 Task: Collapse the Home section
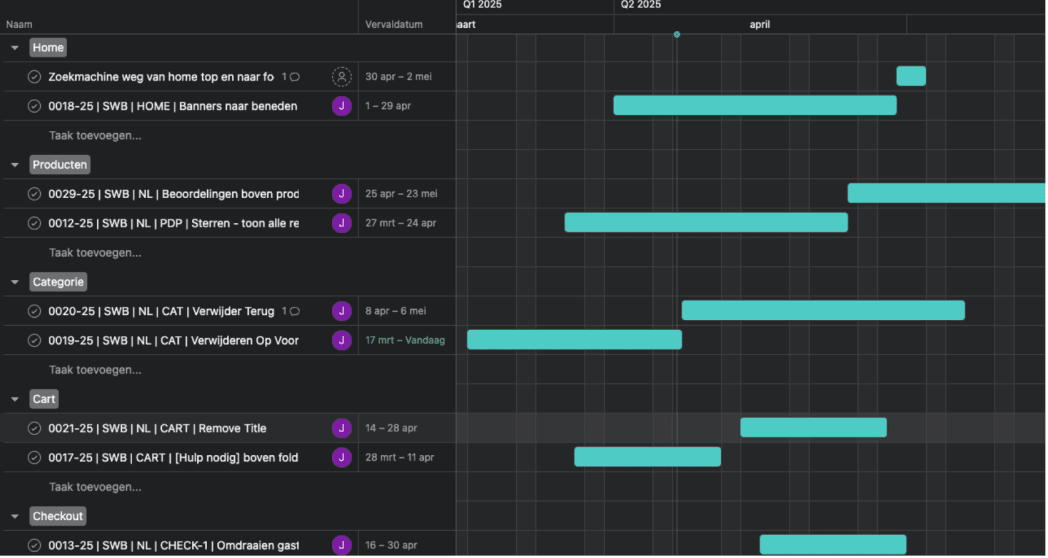[x=15, y=48]
